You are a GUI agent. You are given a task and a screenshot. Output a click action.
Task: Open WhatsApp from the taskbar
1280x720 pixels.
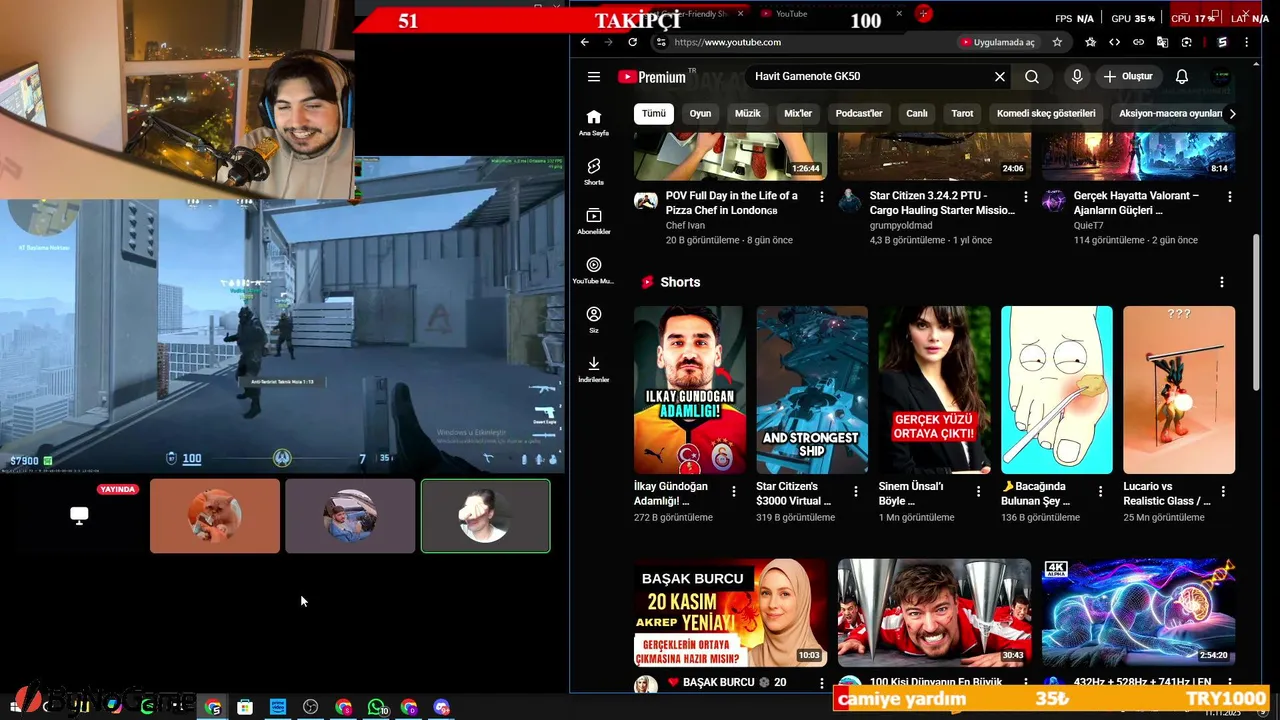click(376, 707)
